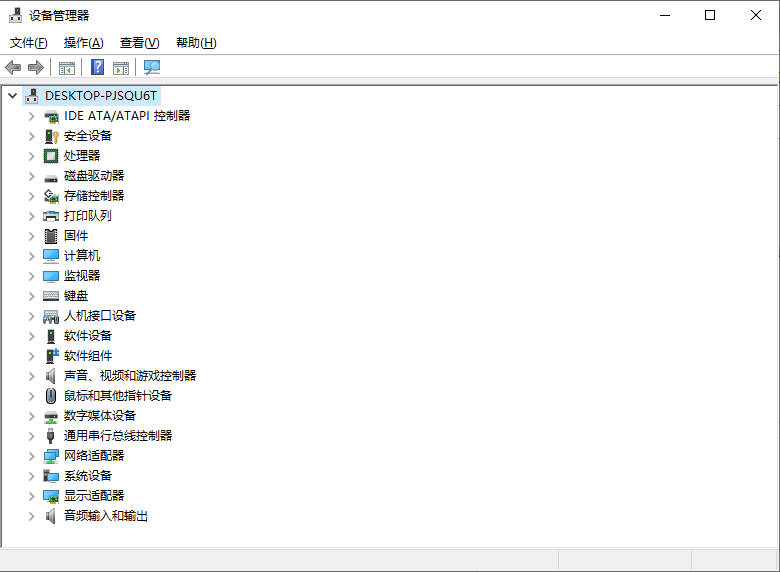Click the show/hide action pane icon

click(x=121, y=68)
